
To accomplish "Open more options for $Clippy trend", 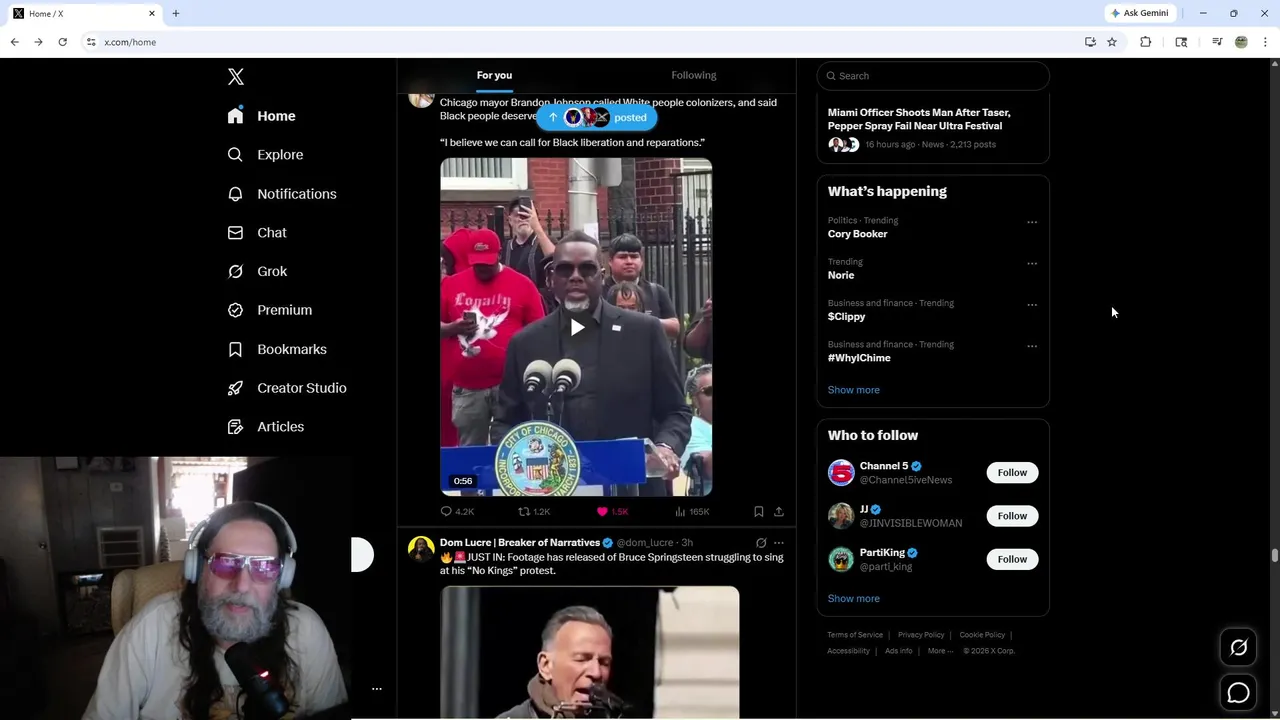I will (x=1032, y=305).
